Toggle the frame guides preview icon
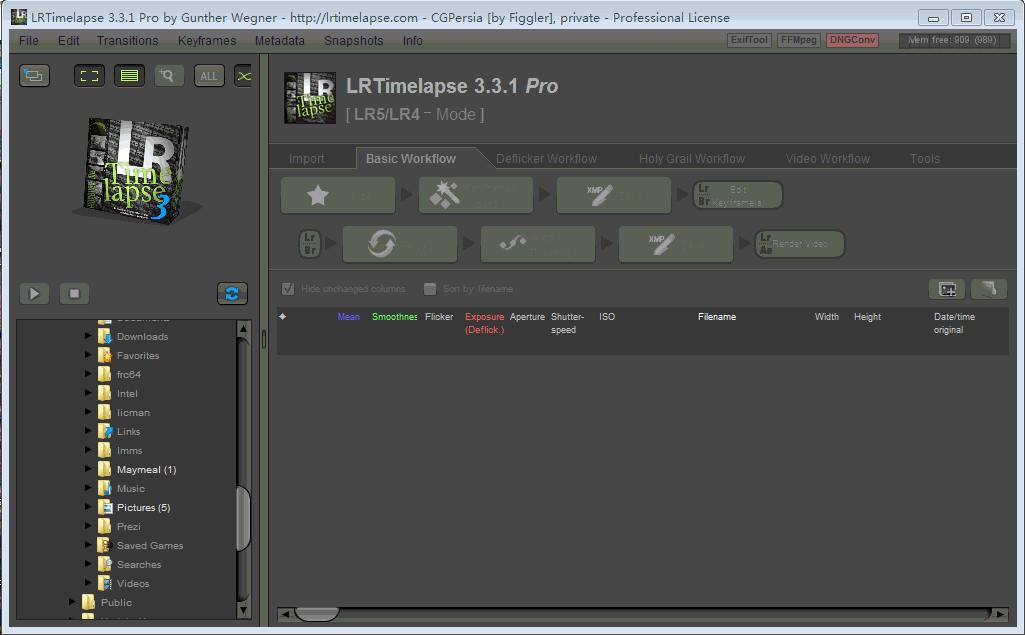 click(90, 76)
